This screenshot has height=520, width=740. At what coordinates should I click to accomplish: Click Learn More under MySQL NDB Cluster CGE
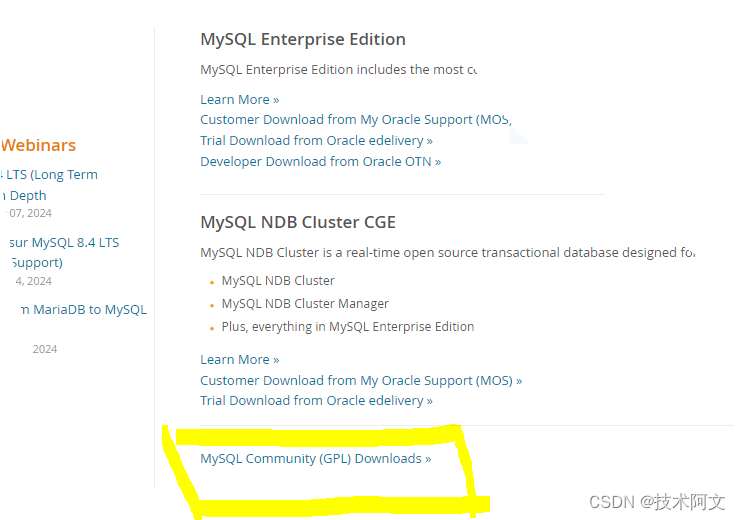coord(239,360)
